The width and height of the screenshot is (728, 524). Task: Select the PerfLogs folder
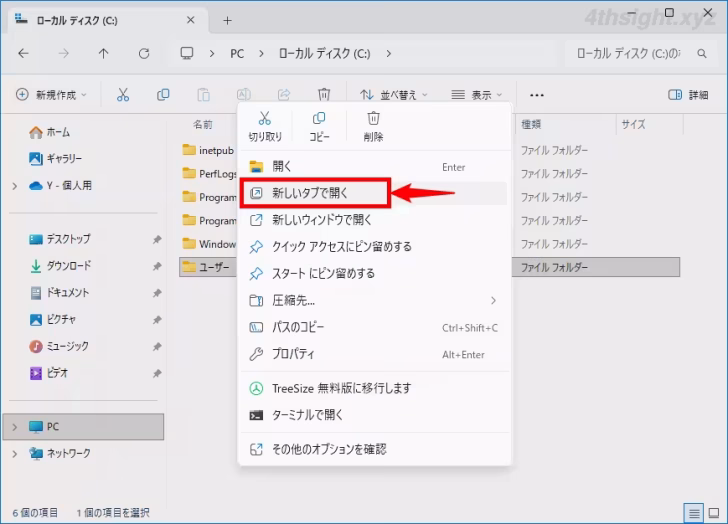coord(209,174)
